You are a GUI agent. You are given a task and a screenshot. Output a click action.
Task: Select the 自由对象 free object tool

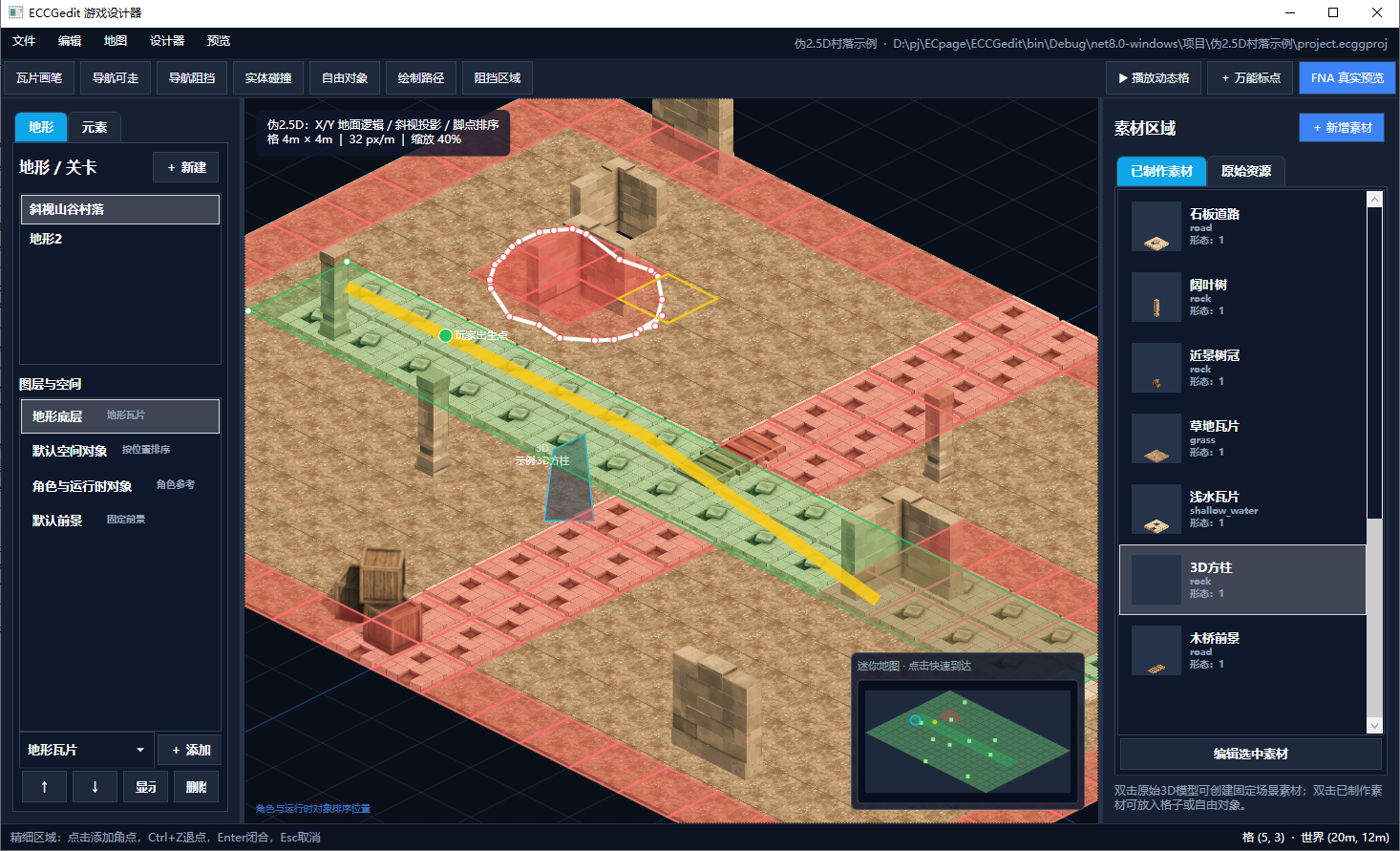pos(345,78)
